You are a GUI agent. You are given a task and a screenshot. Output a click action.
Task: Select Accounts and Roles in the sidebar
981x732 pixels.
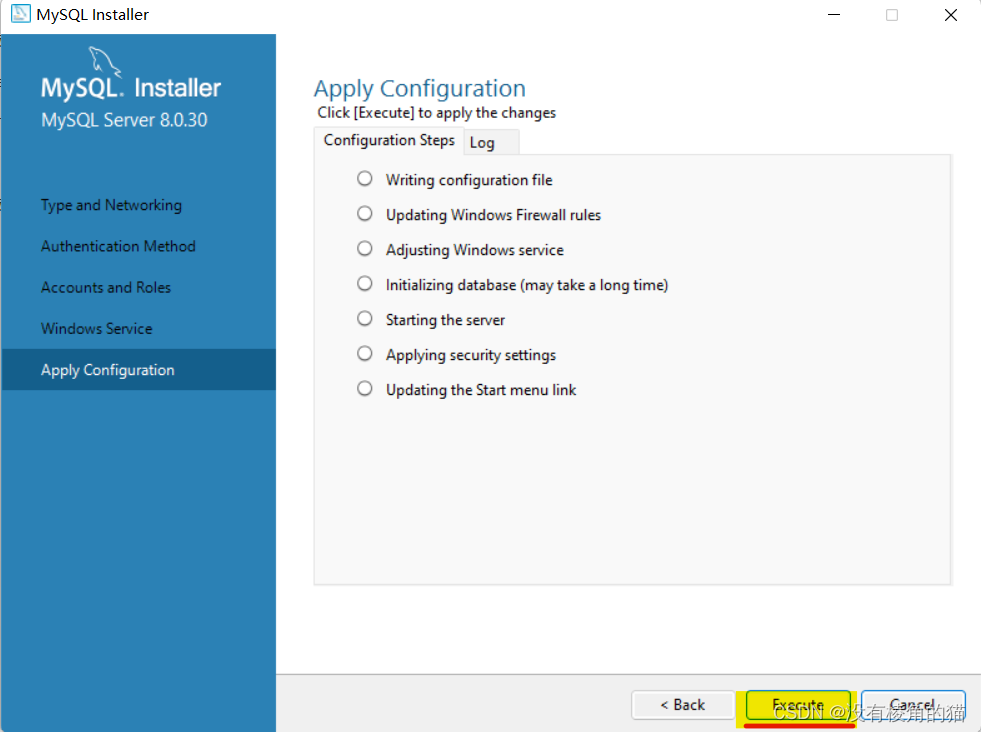[x=105, y=287]
